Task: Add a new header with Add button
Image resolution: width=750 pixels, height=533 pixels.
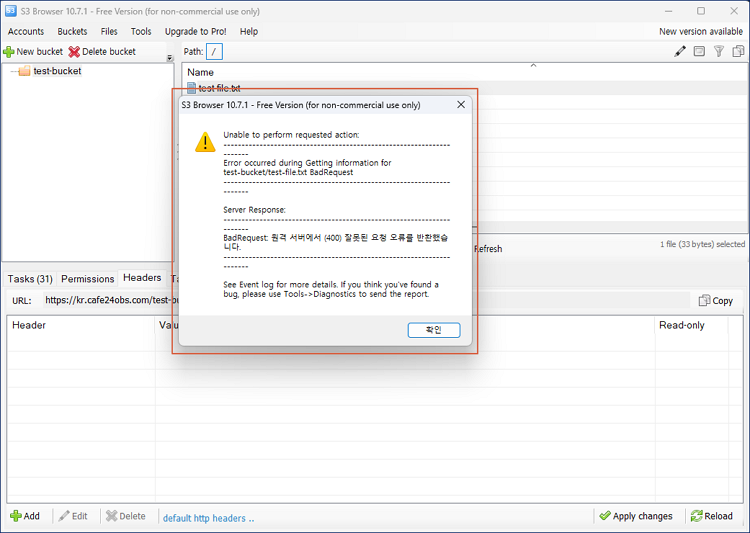Action: coord(25,516)
